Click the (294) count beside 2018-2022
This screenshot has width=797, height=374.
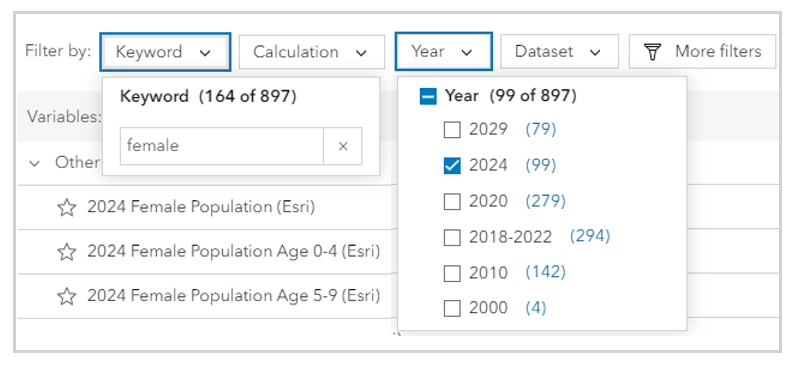(x=590, y=236)
